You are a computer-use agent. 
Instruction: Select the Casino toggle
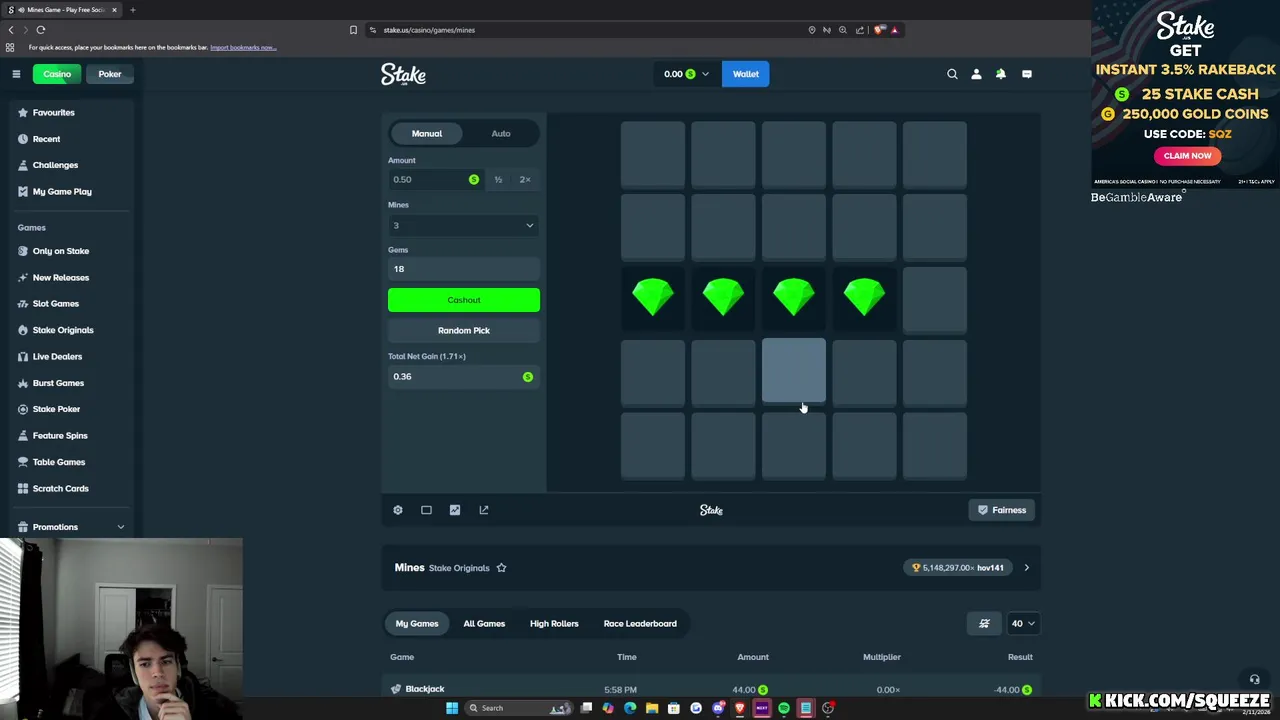tap(57, 74)
